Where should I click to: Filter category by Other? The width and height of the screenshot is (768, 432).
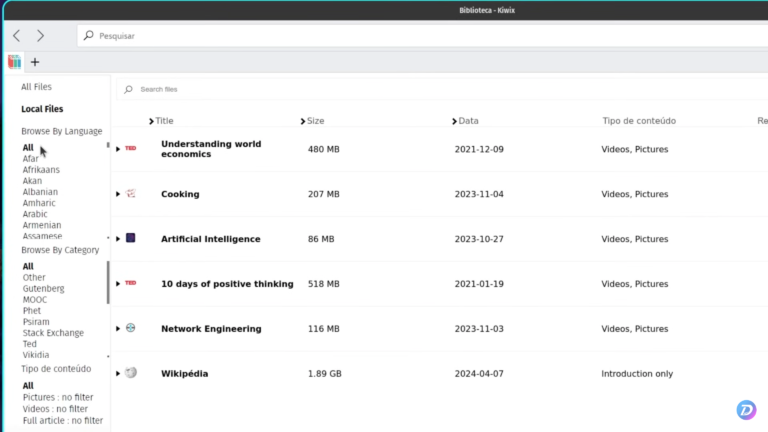pos(34,277)
